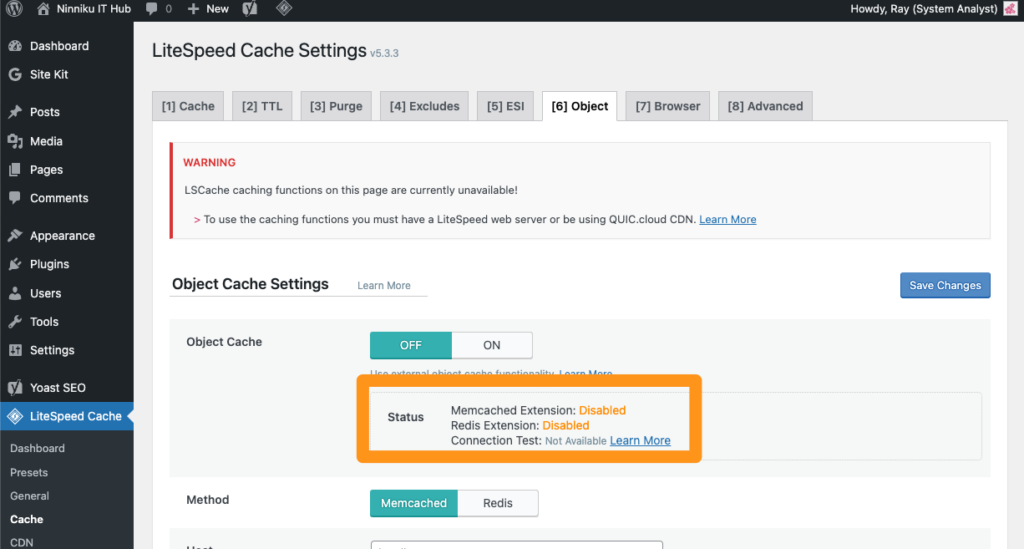
Task: Open Learn More link in the warning box
Action: [x=728, y=219]
